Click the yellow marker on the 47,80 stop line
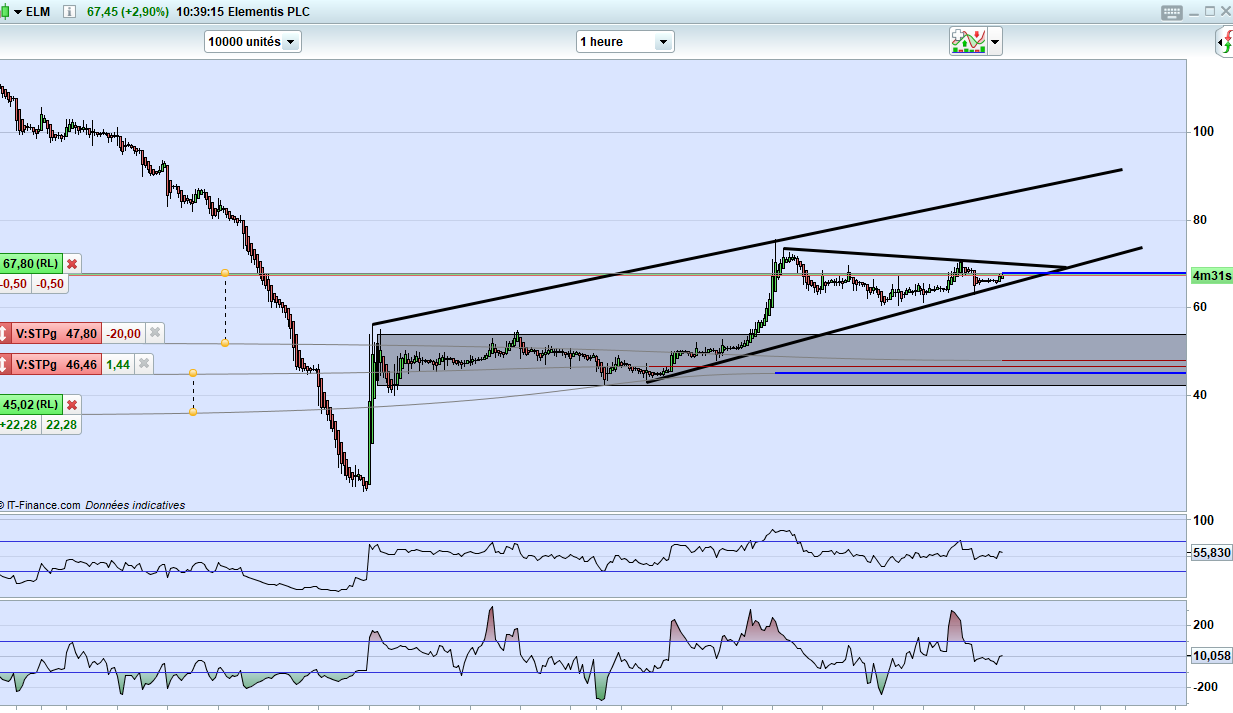Screen dimensions: 1233x713 225,343
